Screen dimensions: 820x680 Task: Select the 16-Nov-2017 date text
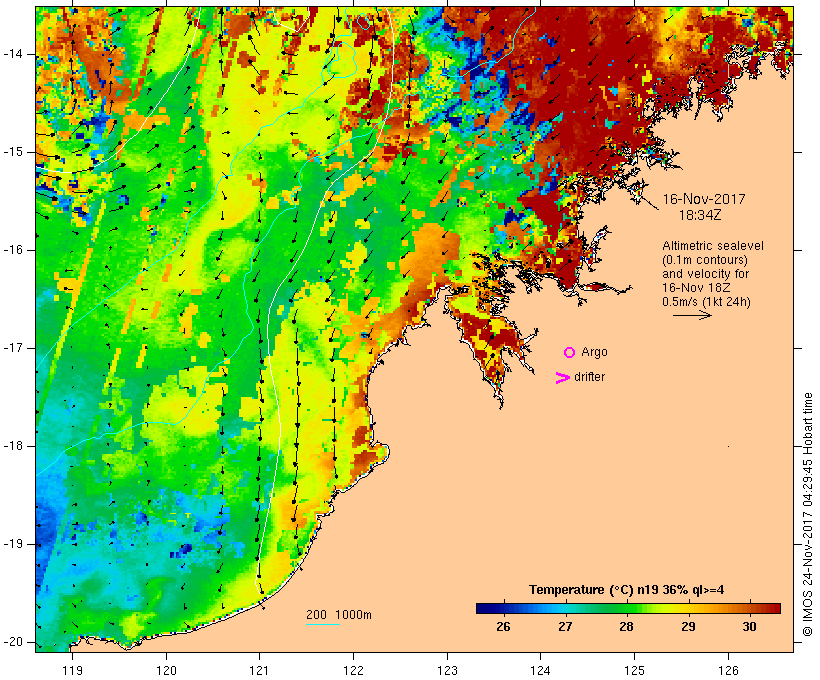[703, 199]
